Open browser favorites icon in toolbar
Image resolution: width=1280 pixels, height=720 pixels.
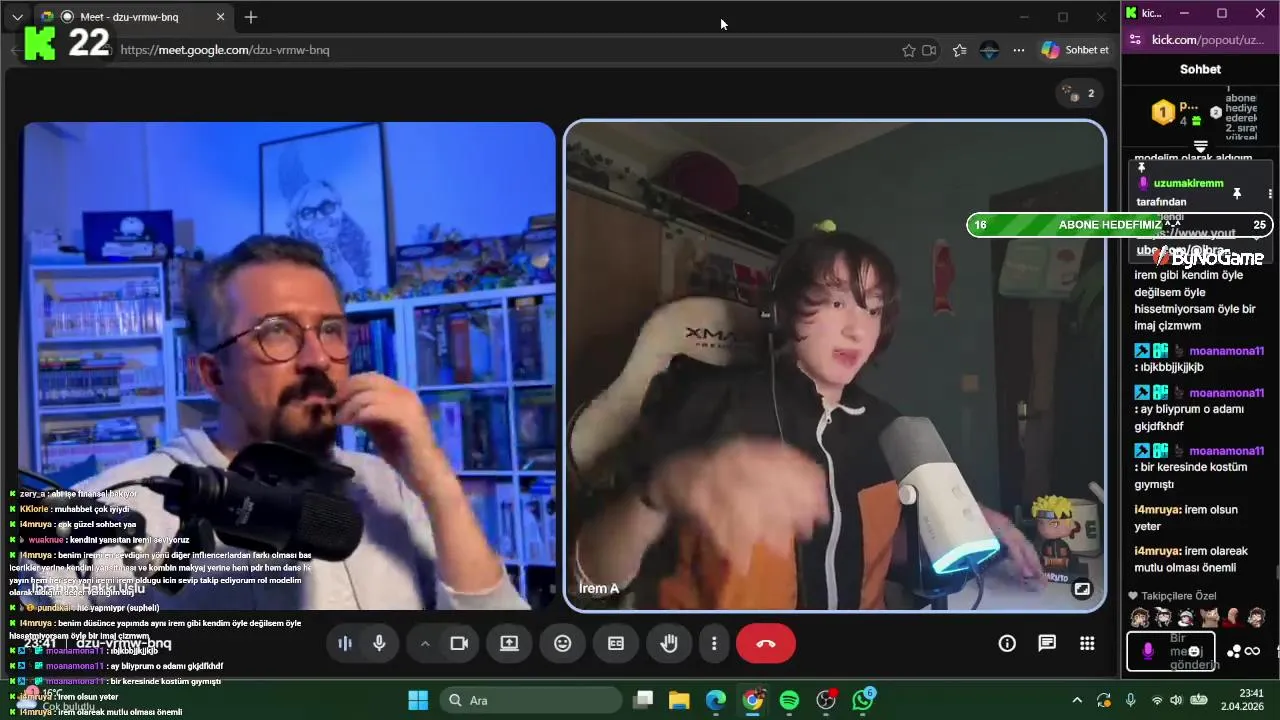click(x=960, y=50)
